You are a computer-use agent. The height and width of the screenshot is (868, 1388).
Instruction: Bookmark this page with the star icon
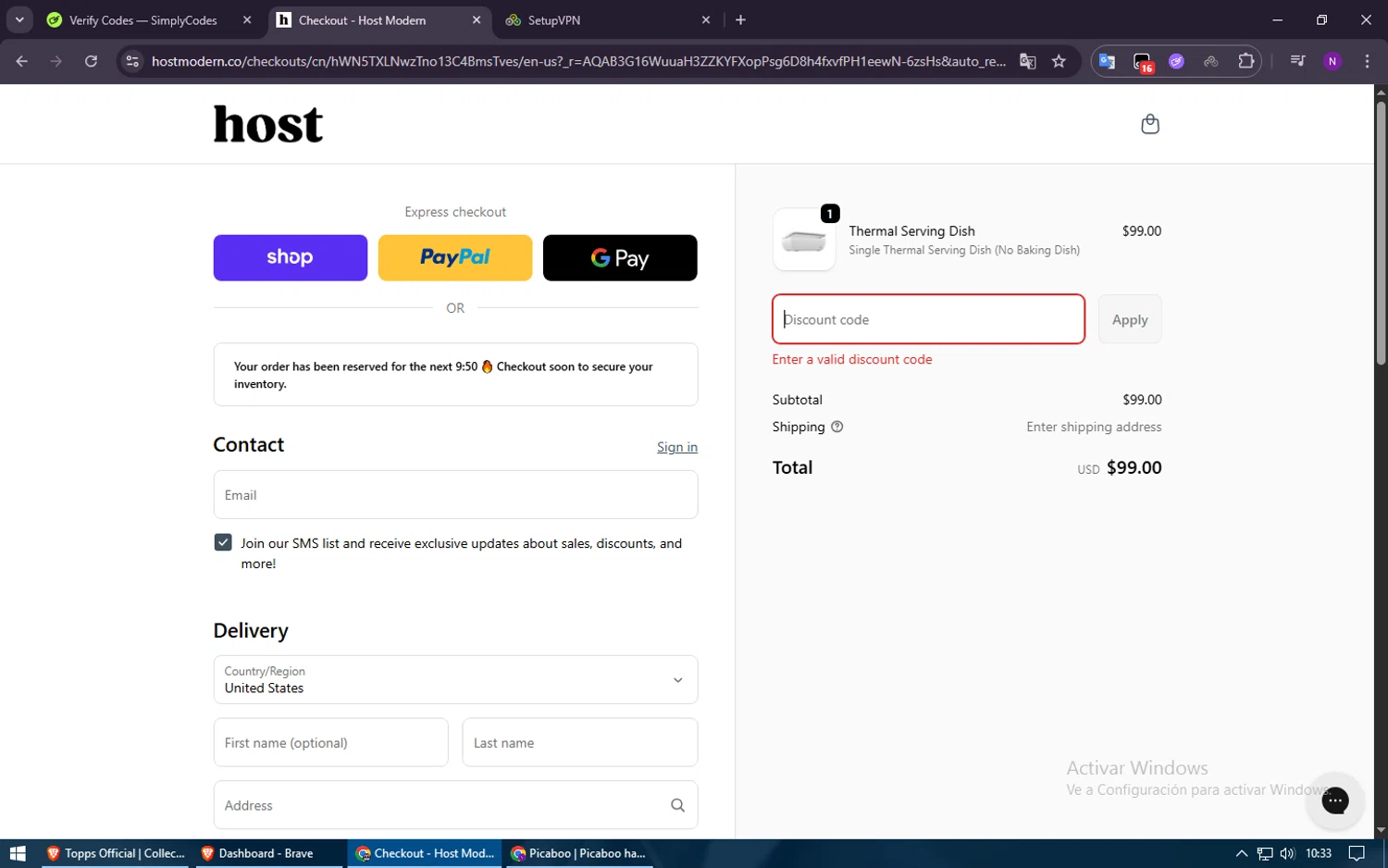1059,61
